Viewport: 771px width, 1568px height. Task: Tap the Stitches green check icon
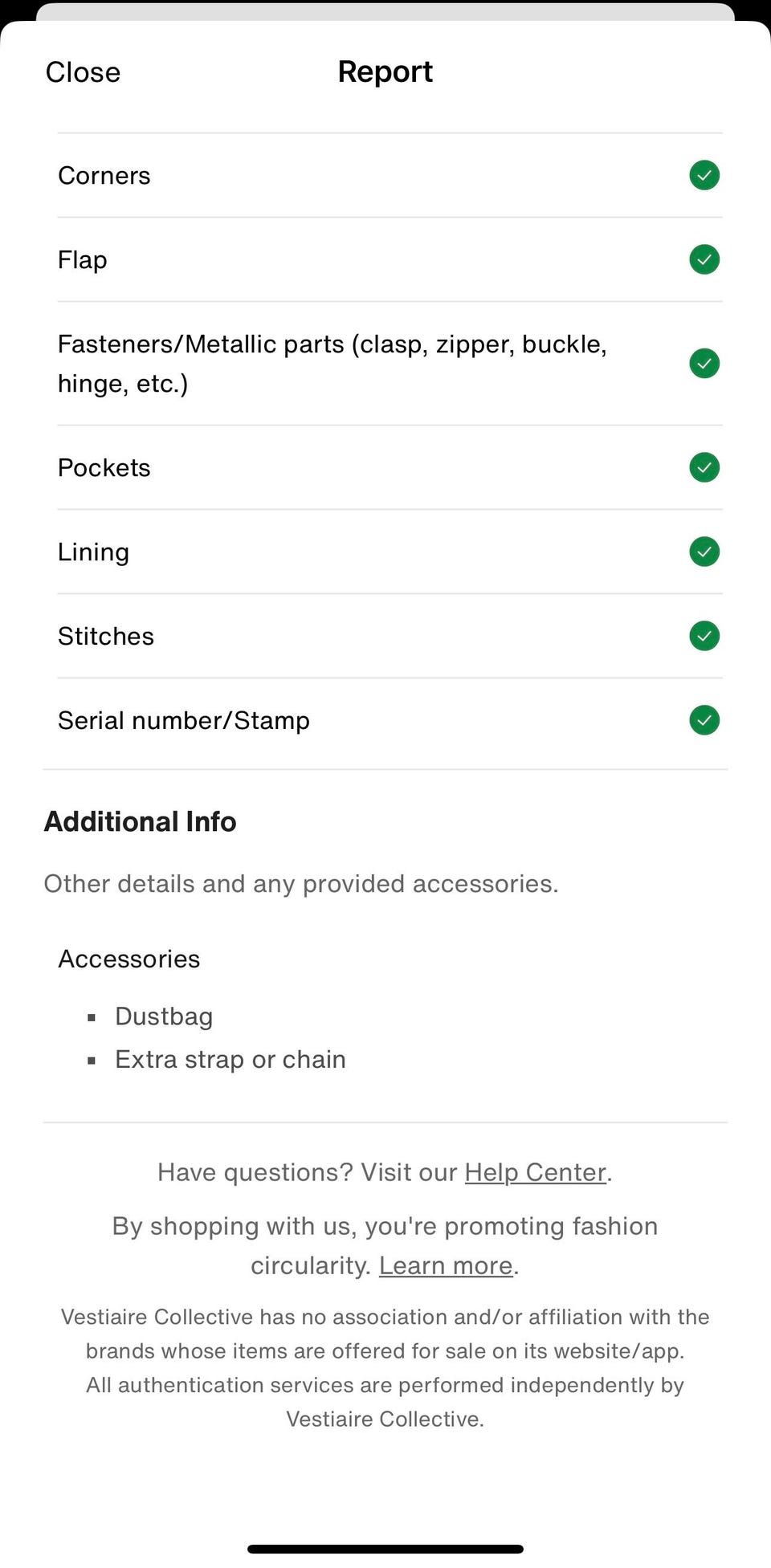704,636
